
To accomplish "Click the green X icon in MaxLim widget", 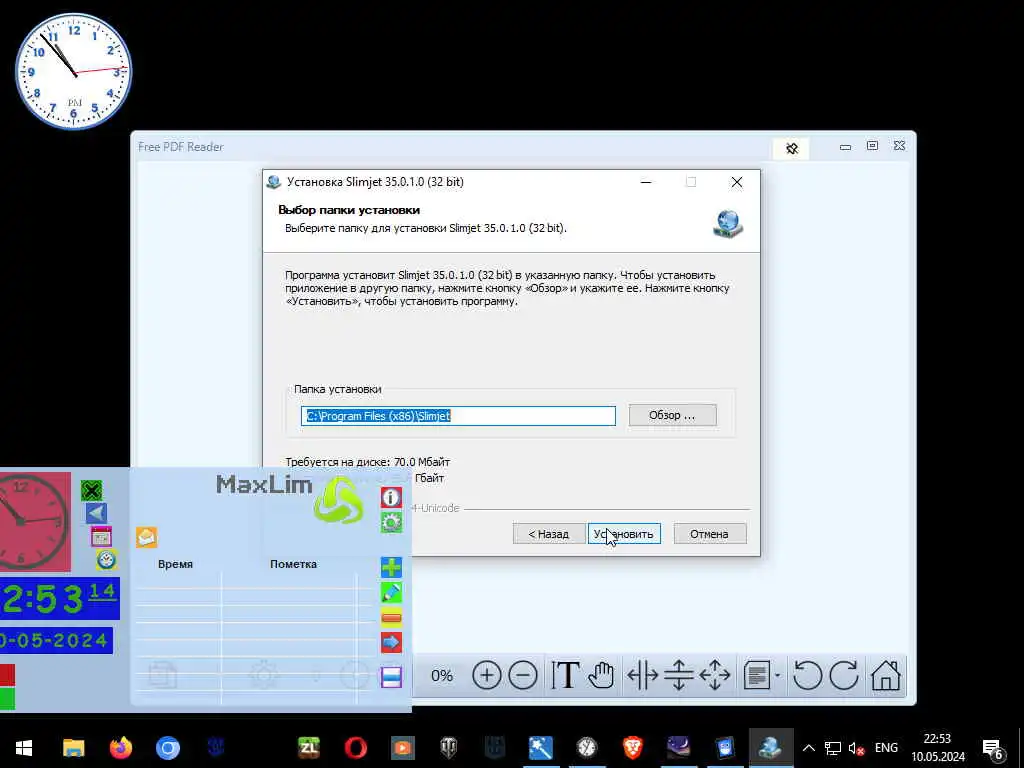I will tap(92, 490).
